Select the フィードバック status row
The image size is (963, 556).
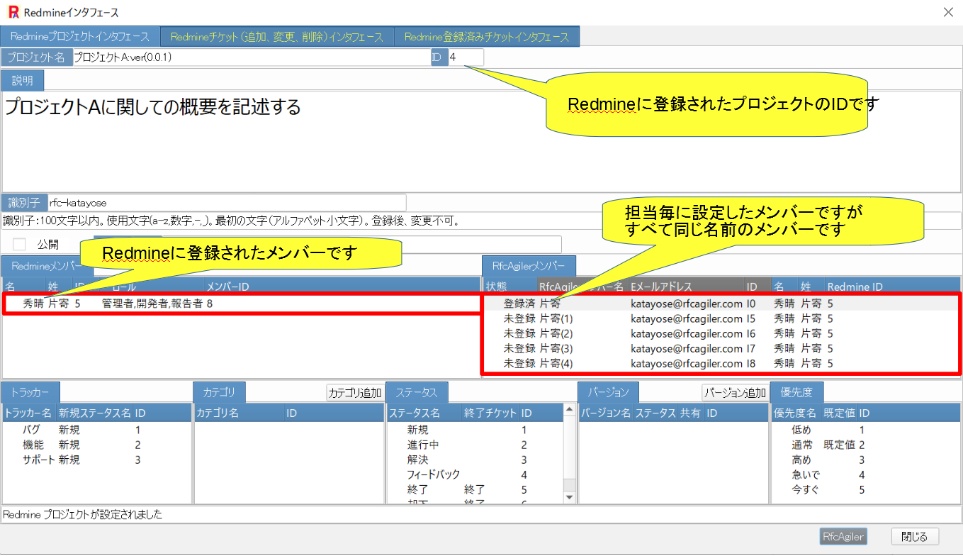(475, 475)
